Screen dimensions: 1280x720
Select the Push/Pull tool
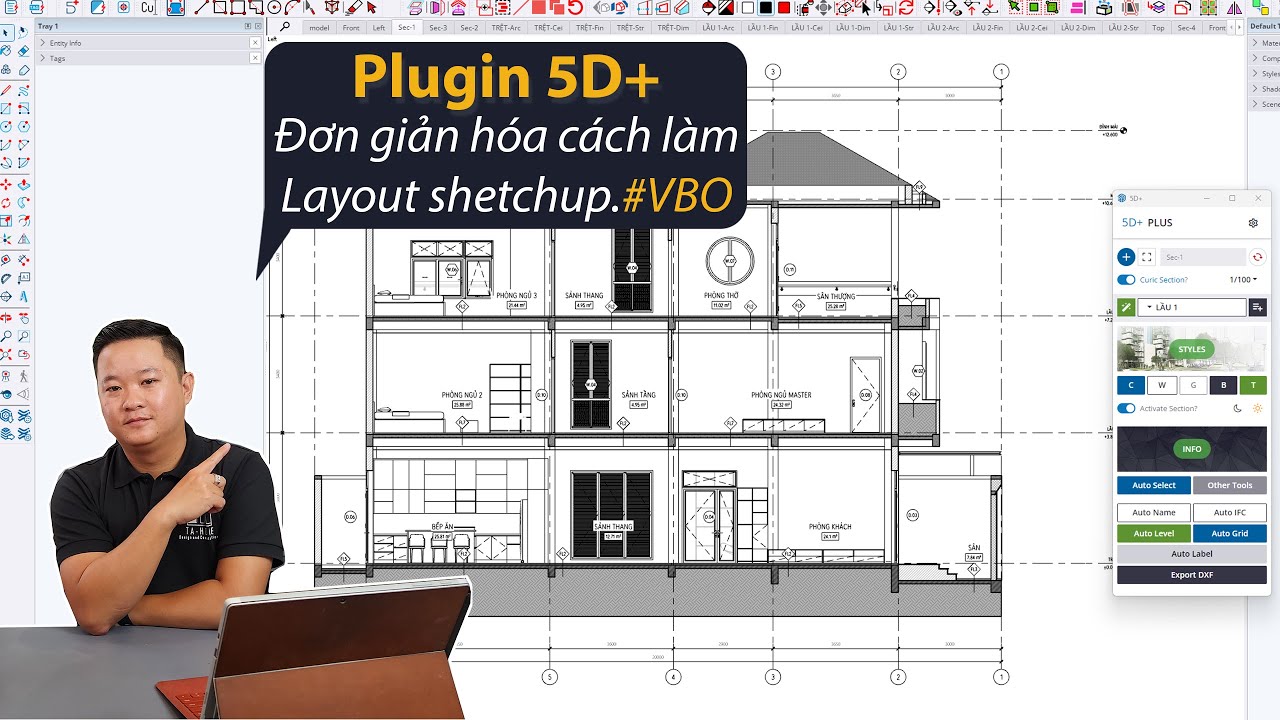23,184
